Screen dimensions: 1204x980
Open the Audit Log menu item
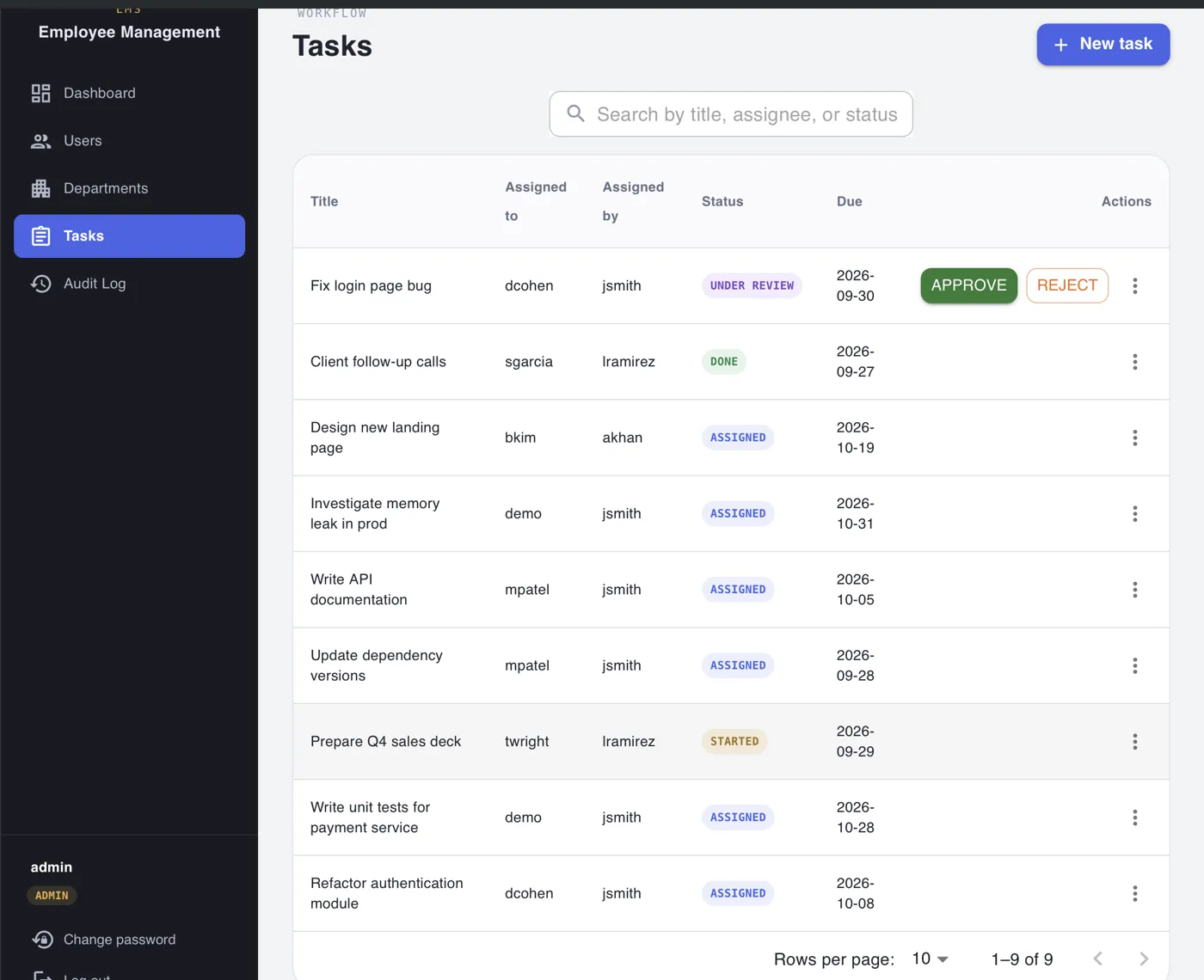[x=129, y=284]
